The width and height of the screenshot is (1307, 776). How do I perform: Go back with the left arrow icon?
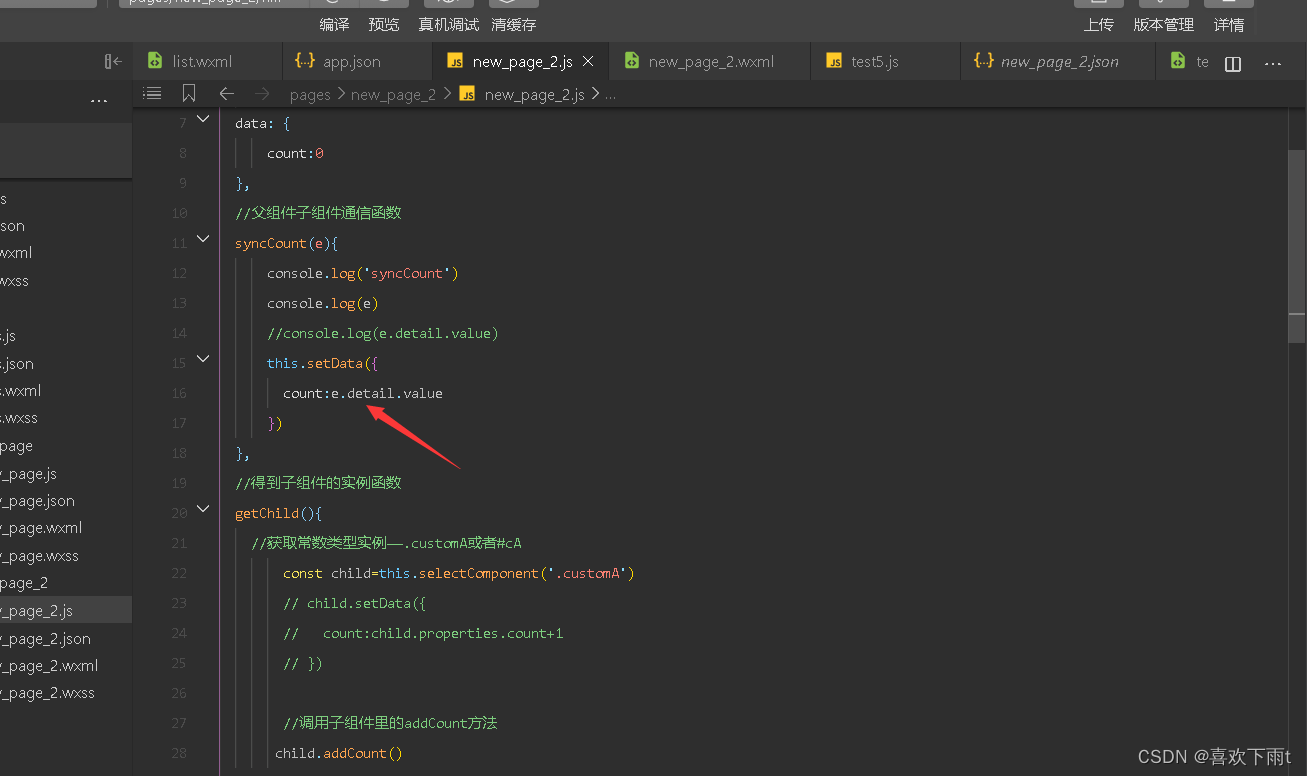point(227,93)
